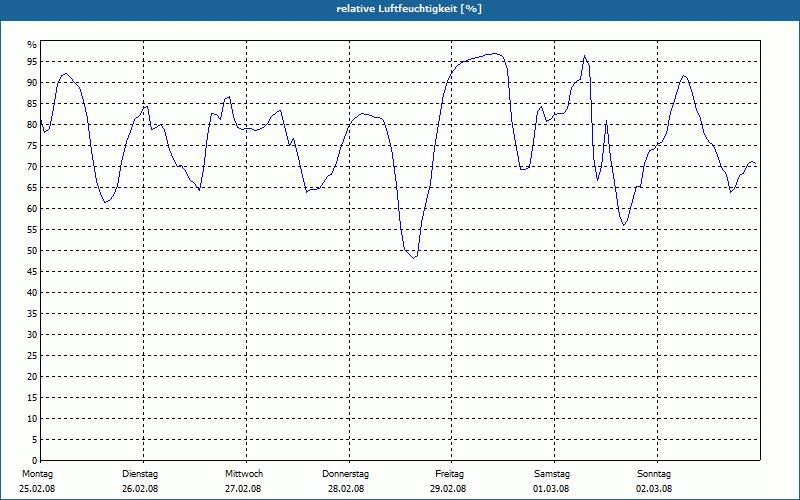Select the 70 value on the y-axis
The width and height of the screenshot is (800, 500).
pos(32,167)
